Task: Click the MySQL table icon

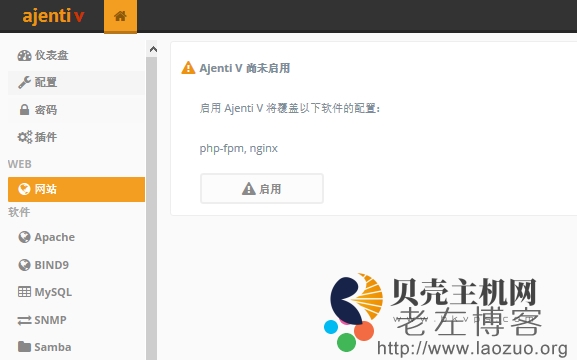Action: click(24, 292)
